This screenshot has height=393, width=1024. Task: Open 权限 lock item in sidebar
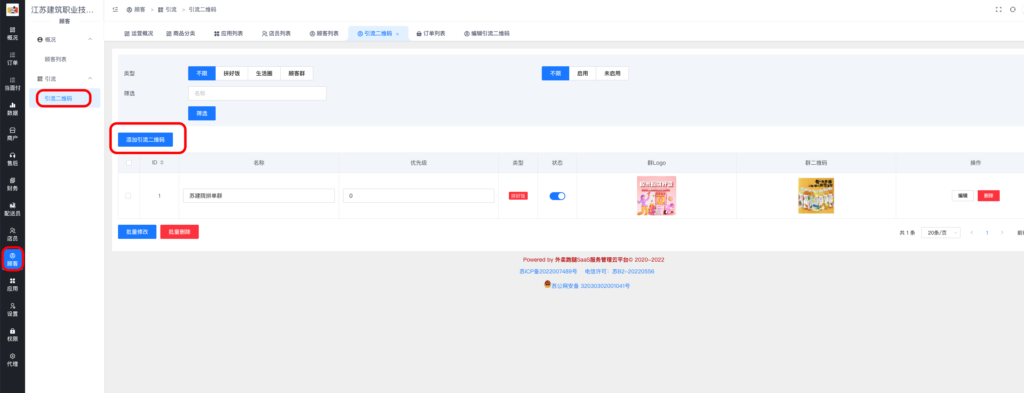(x=12, y=334)
